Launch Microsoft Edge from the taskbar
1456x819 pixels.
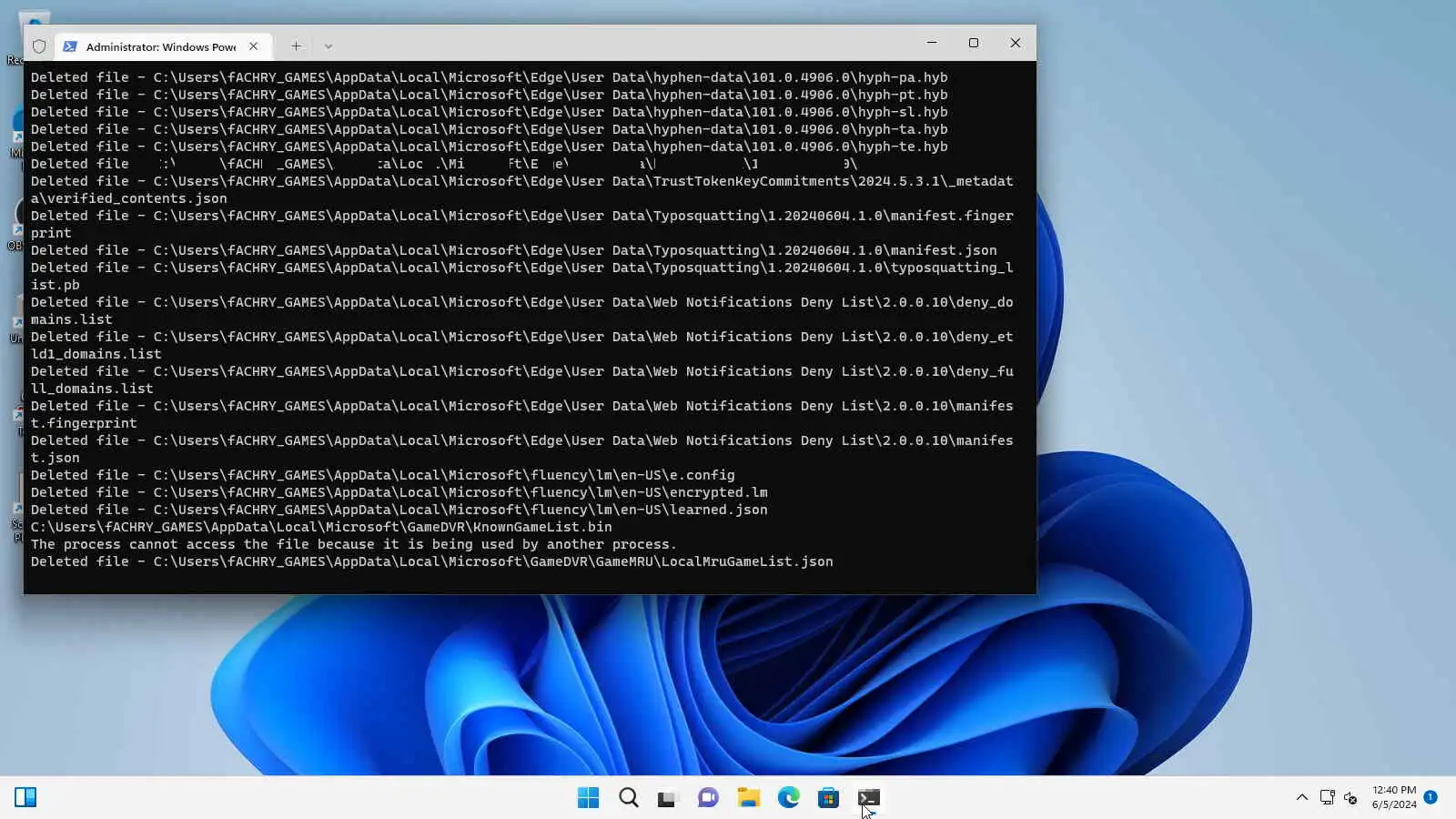(788, 798)
